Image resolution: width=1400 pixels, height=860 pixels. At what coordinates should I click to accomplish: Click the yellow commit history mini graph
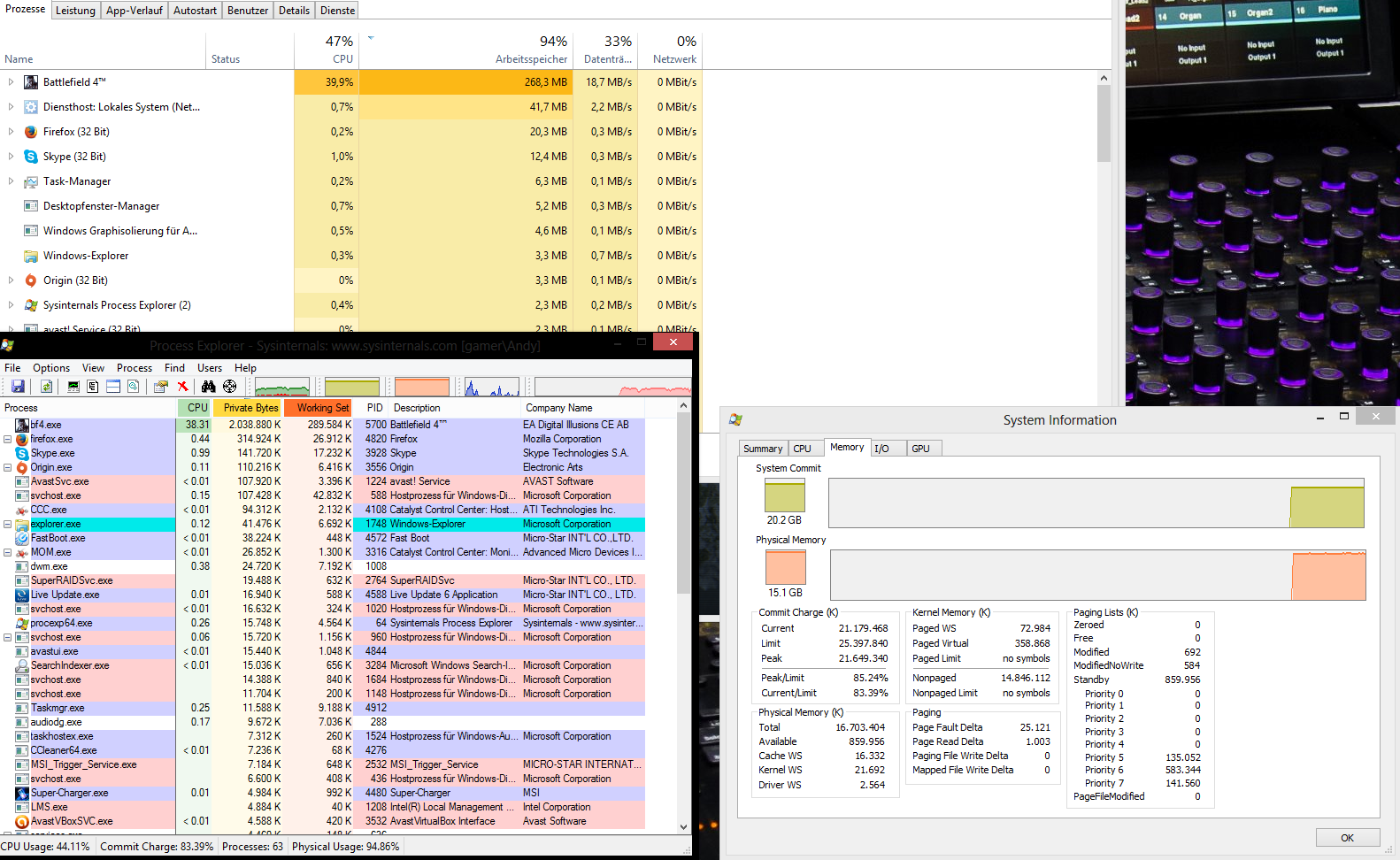351,387
